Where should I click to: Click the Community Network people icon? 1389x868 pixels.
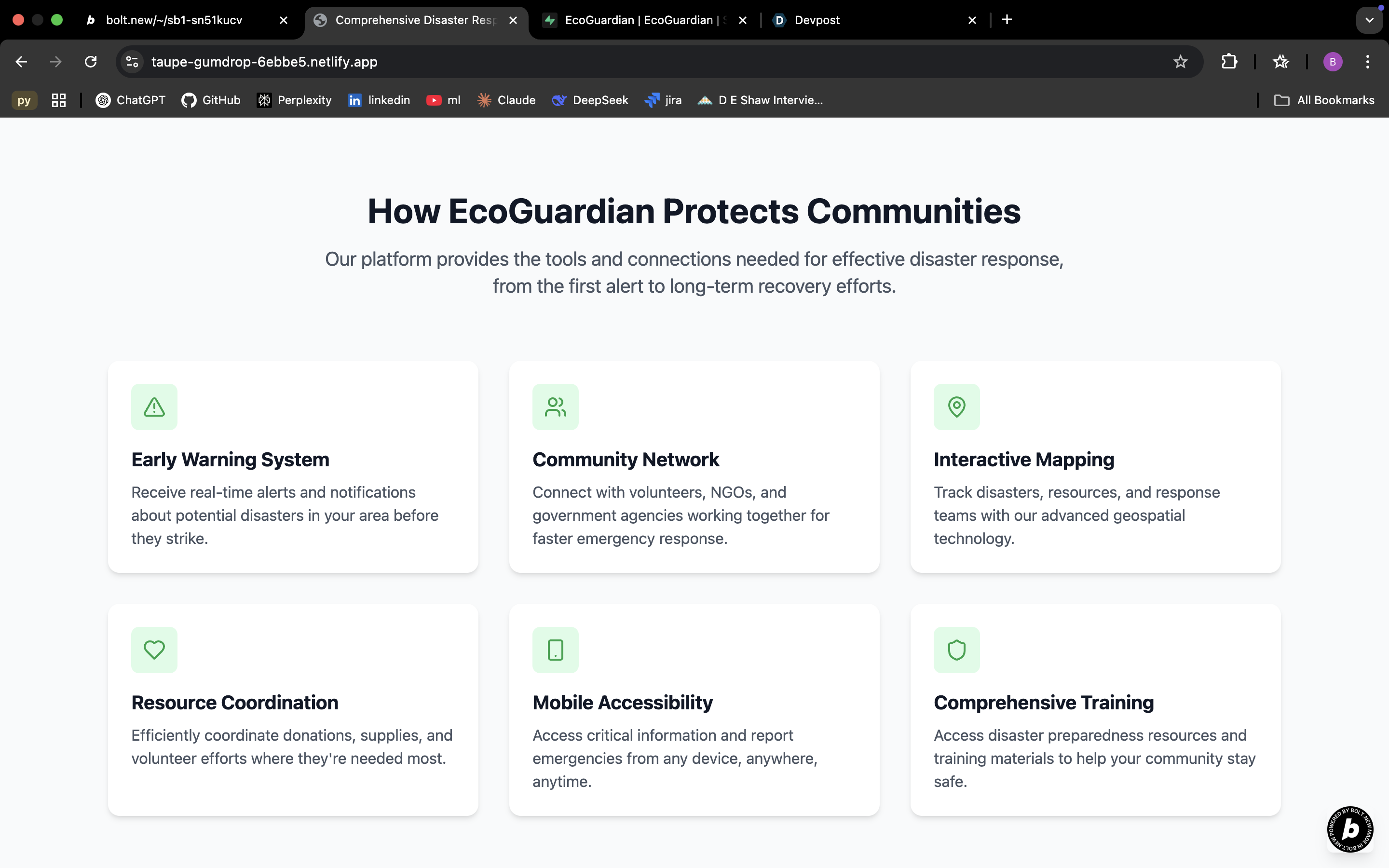click(555, 407)
